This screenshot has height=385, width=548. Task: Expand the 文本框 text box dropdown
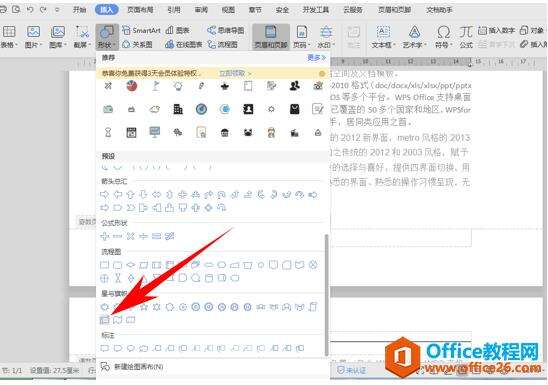tap(383, 37)
